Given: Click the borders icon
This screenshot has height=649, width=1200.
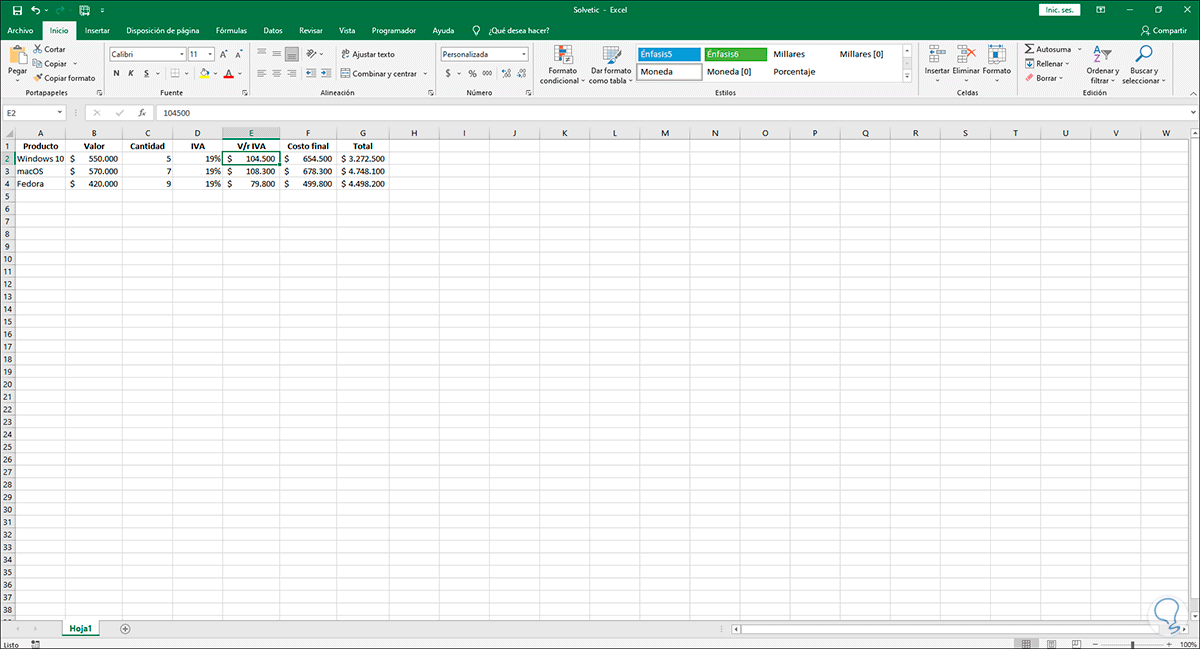Looking at the screenshot, I should tap(175, 73).
